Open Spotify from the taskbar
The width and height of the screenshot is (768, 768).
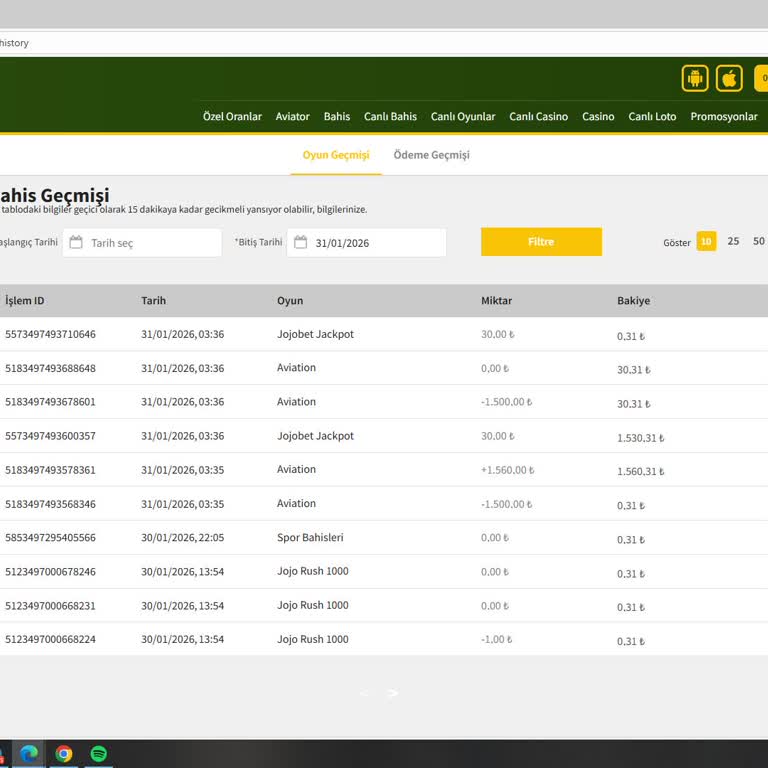pos(99,754)
